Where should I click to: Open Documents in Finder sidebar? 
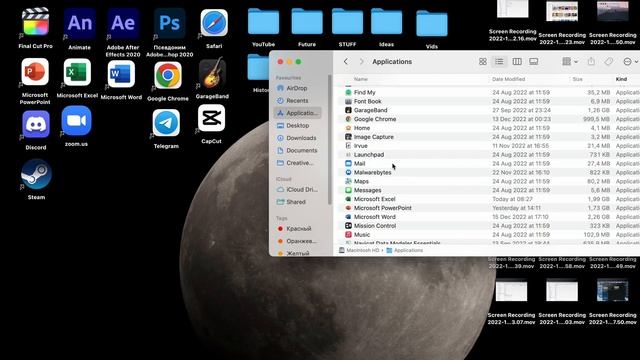(297, 151)
